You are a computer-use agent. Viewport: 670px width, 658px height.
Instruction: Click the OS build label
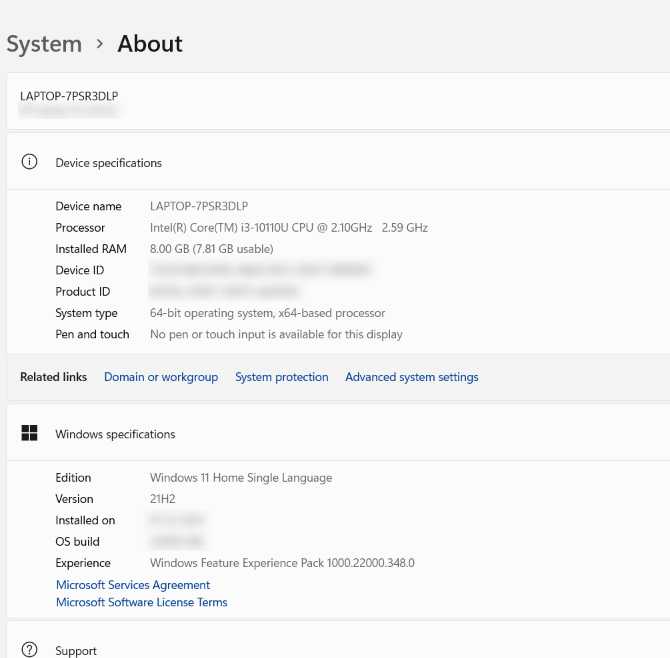77,542
